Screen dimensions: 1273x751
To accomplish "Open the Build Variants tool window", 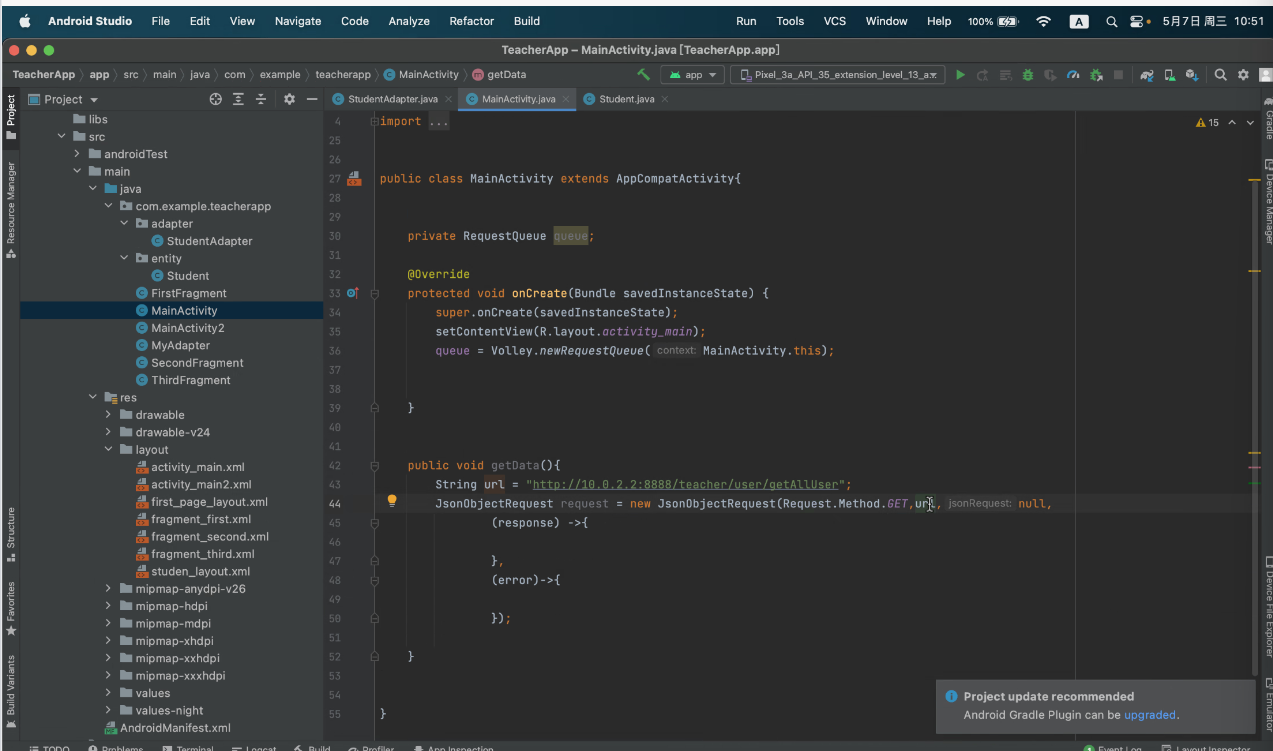I will tap(11, 690).
